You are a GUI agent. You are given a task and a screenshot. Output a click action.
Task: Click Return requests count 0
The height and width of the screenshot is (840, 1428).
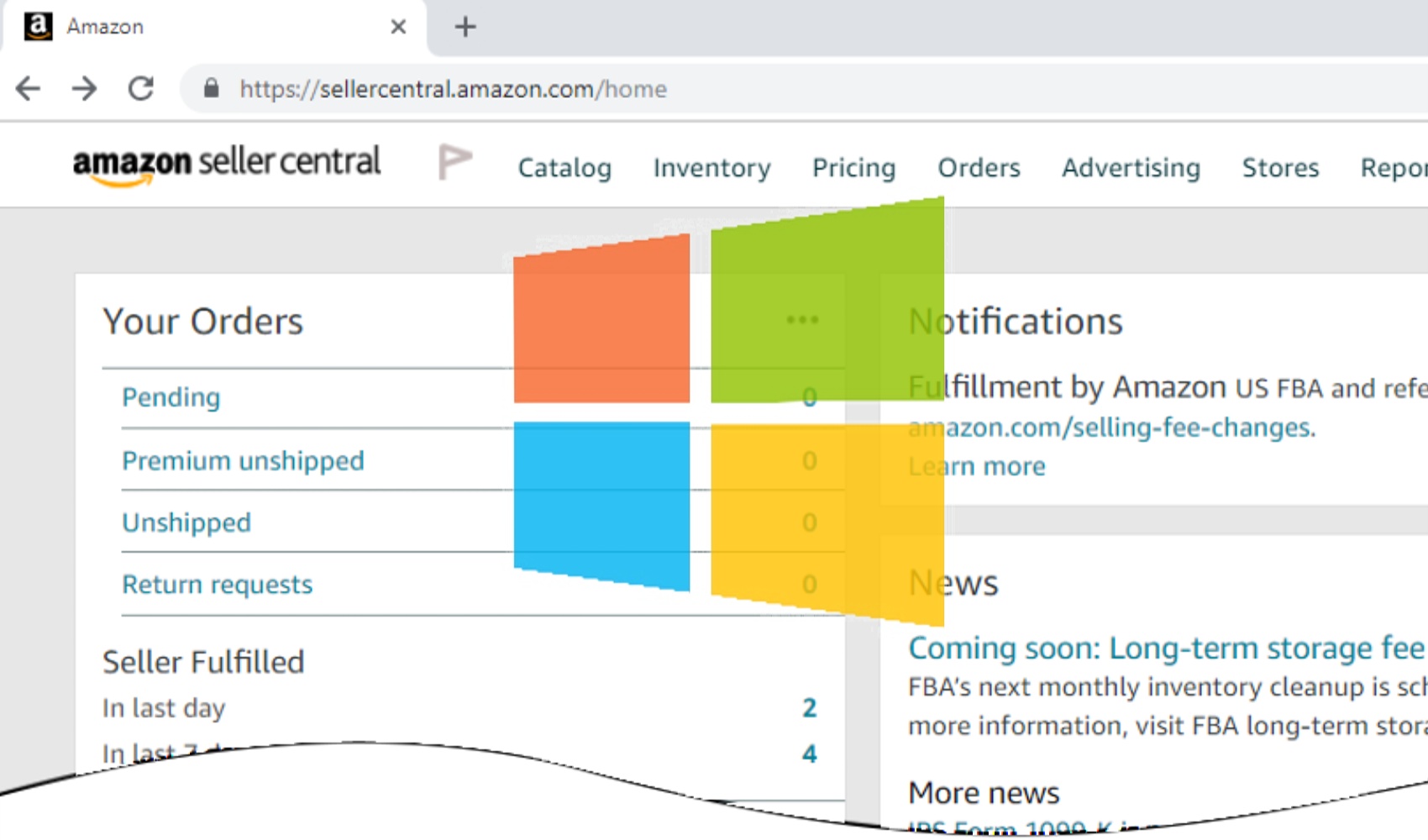809,585
